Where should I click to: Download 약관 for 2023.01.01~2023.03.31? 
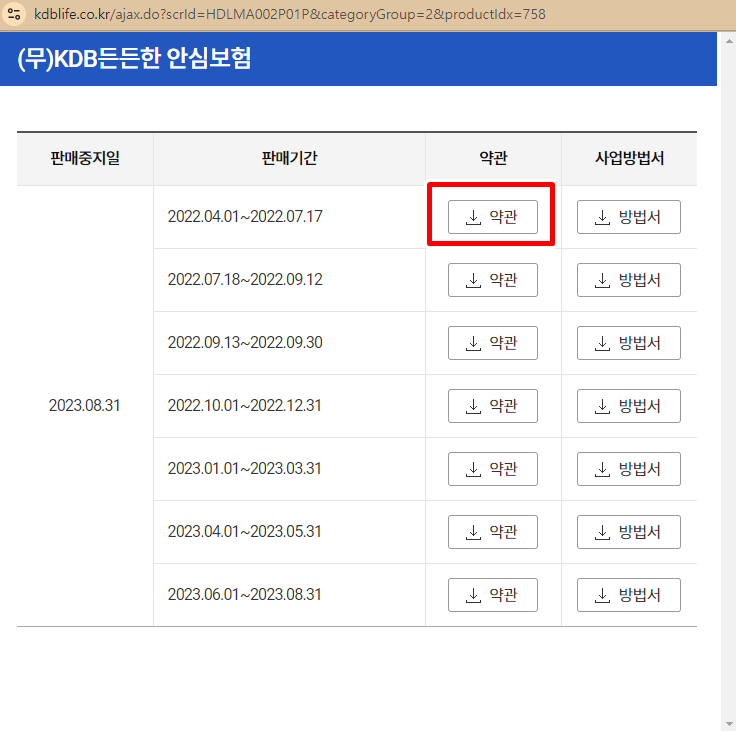click(492, 469)
